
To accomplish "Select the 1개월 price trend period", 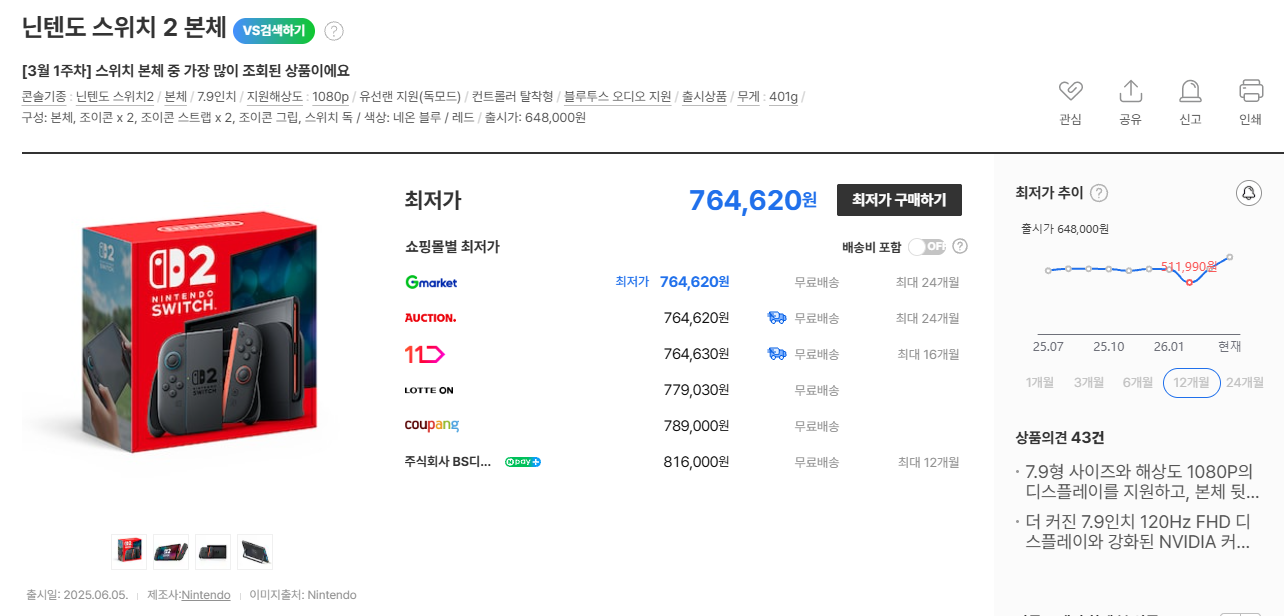I will (x=1041, y=382).
